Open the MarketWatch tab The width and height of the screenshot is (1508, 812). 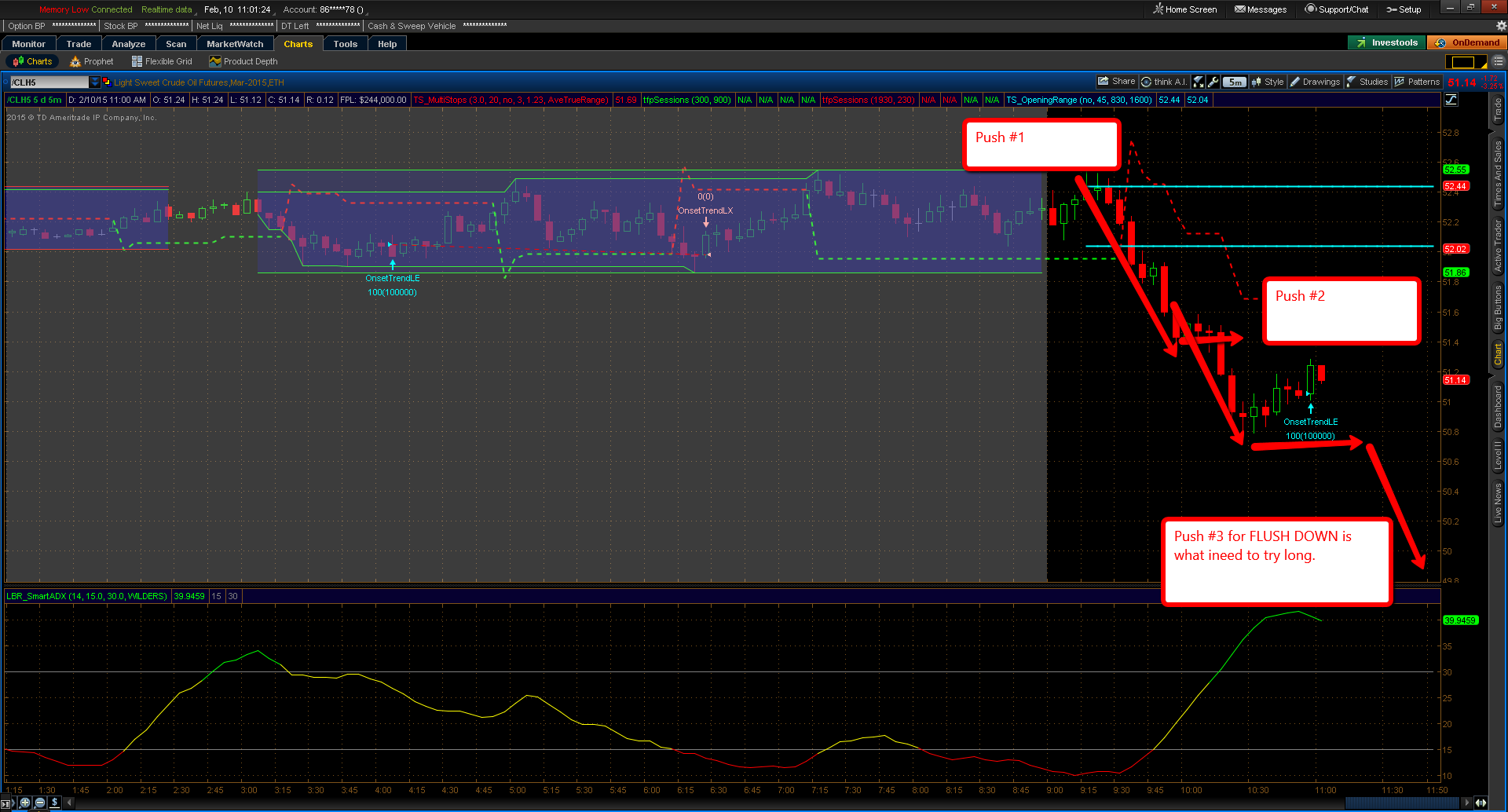click(x=235, y=44)
